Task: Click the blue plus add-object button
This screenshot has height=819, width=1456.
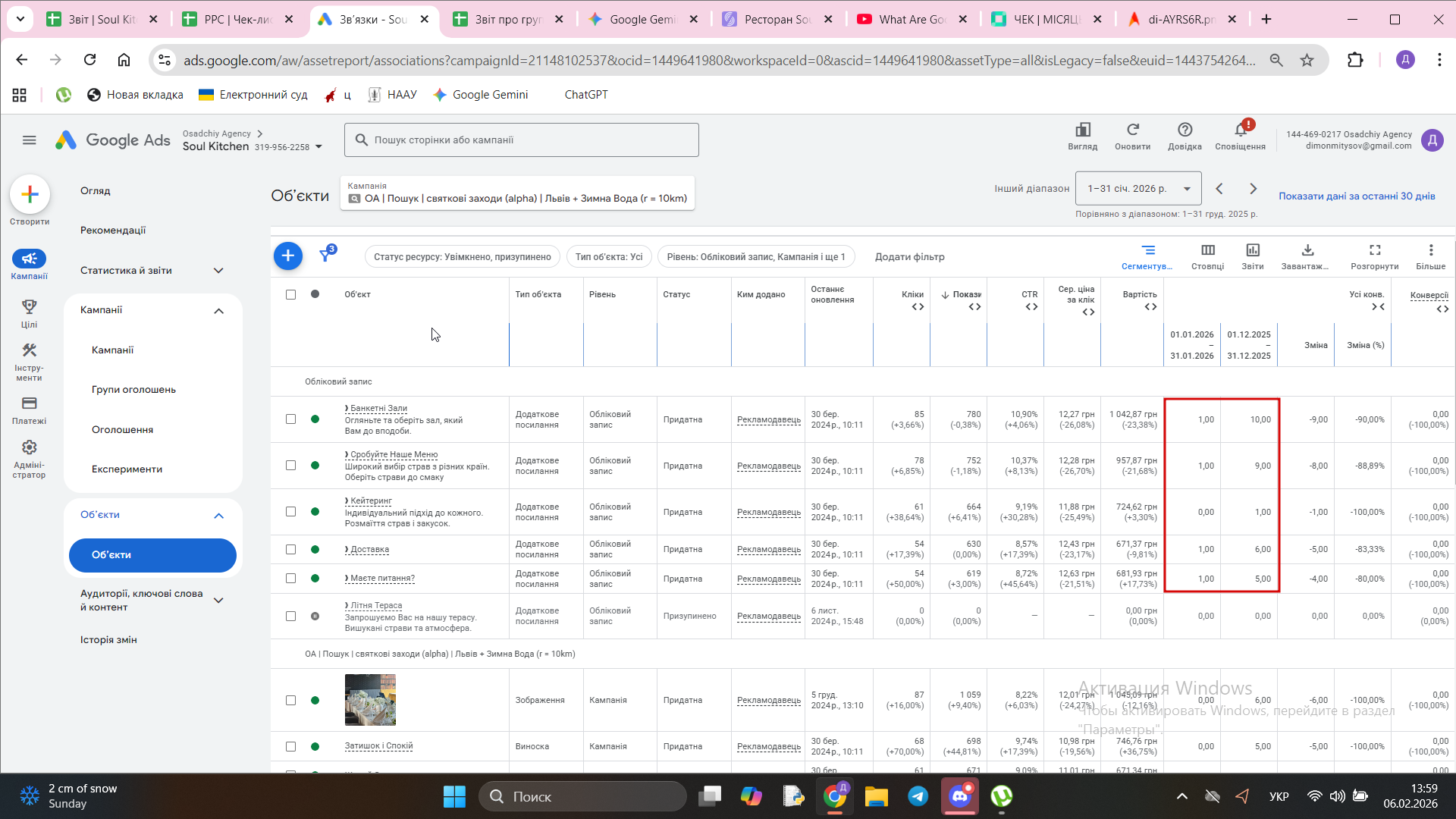Action: click(x=287, y=256)
